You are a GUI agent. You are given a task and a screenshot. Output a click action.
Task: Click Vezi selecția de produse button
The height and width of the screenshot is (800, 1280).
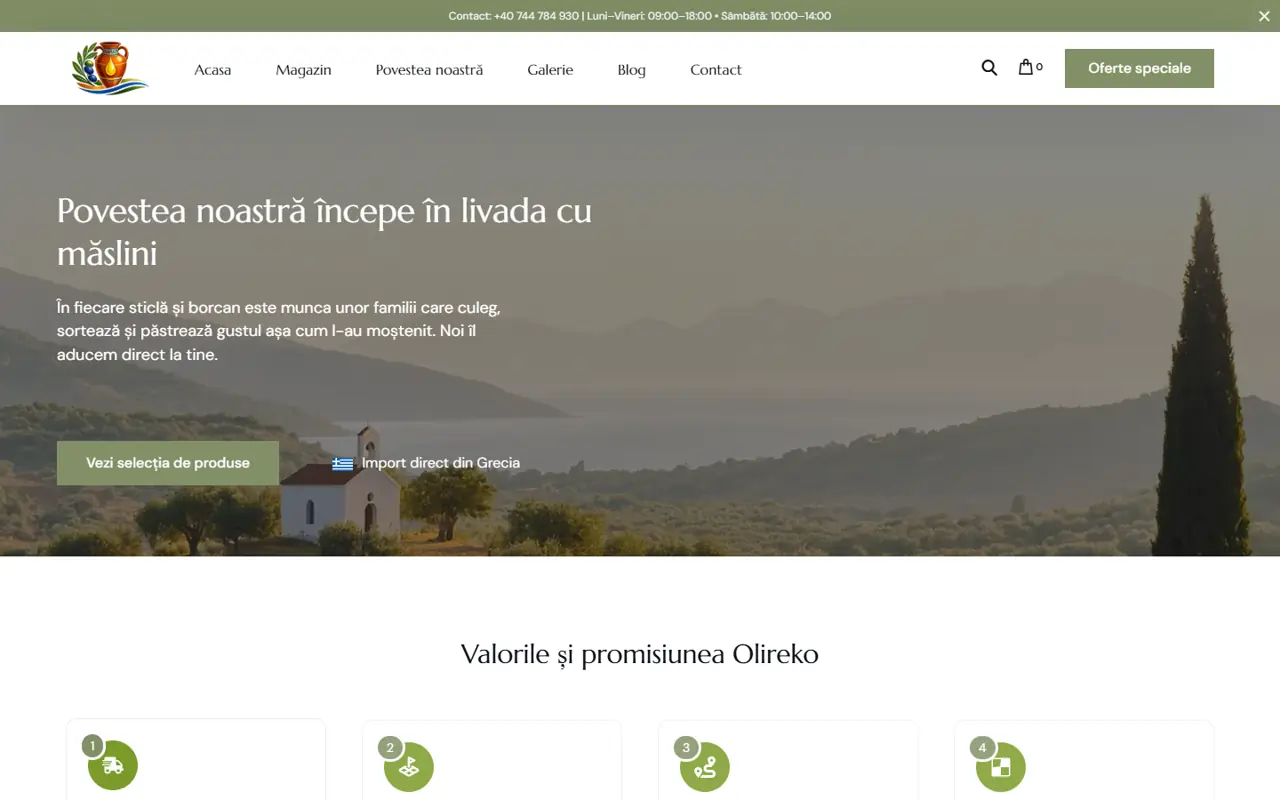[x=168, y=463]
